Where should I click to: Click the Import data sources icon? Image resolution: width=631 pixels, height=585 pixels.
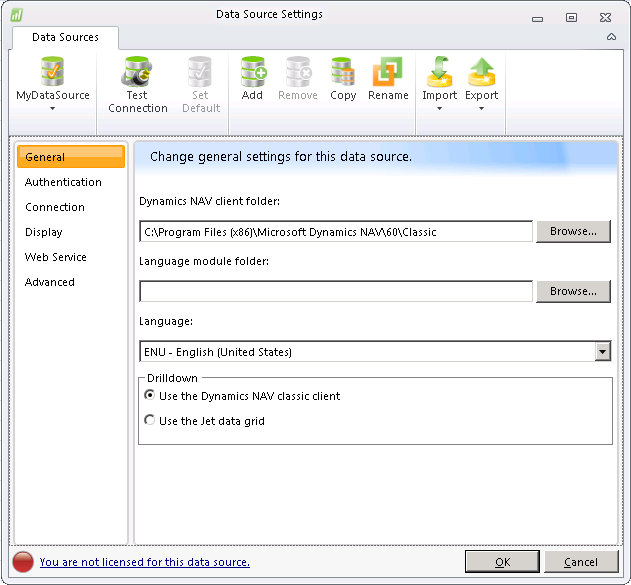point(439,72)
